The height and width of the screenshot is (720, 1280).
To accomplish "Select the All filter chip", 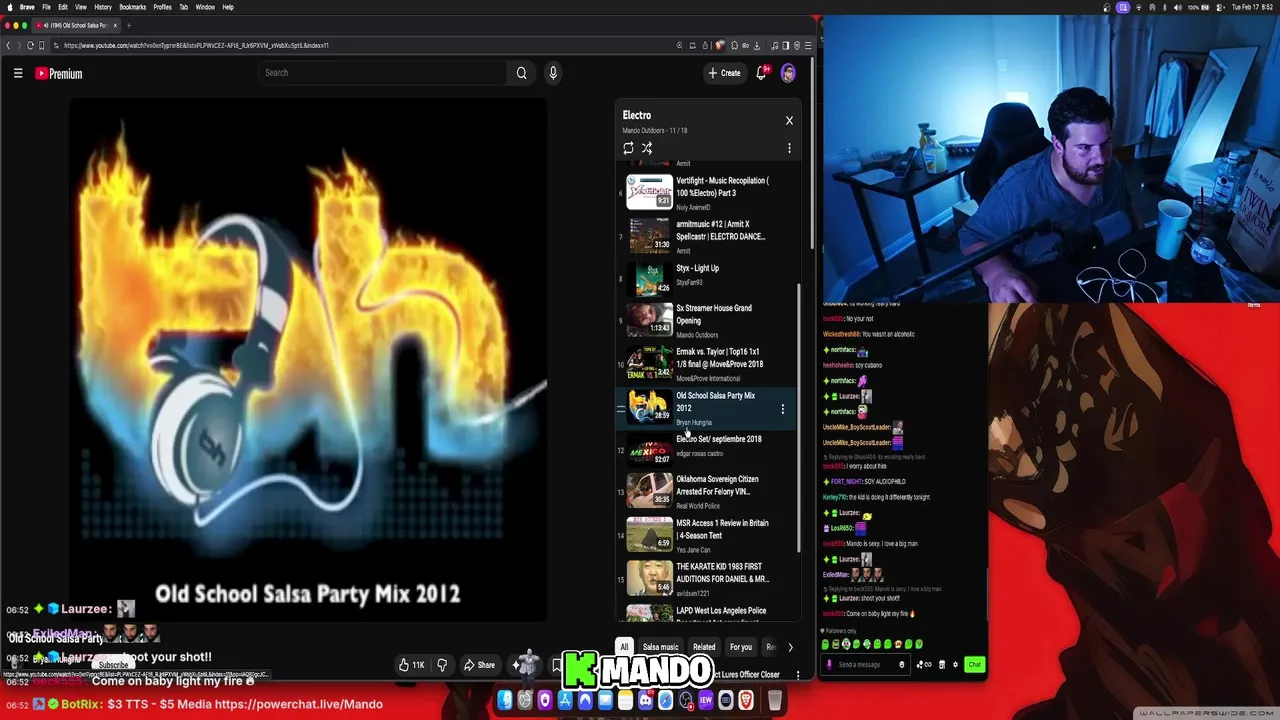I will point(624,647).
